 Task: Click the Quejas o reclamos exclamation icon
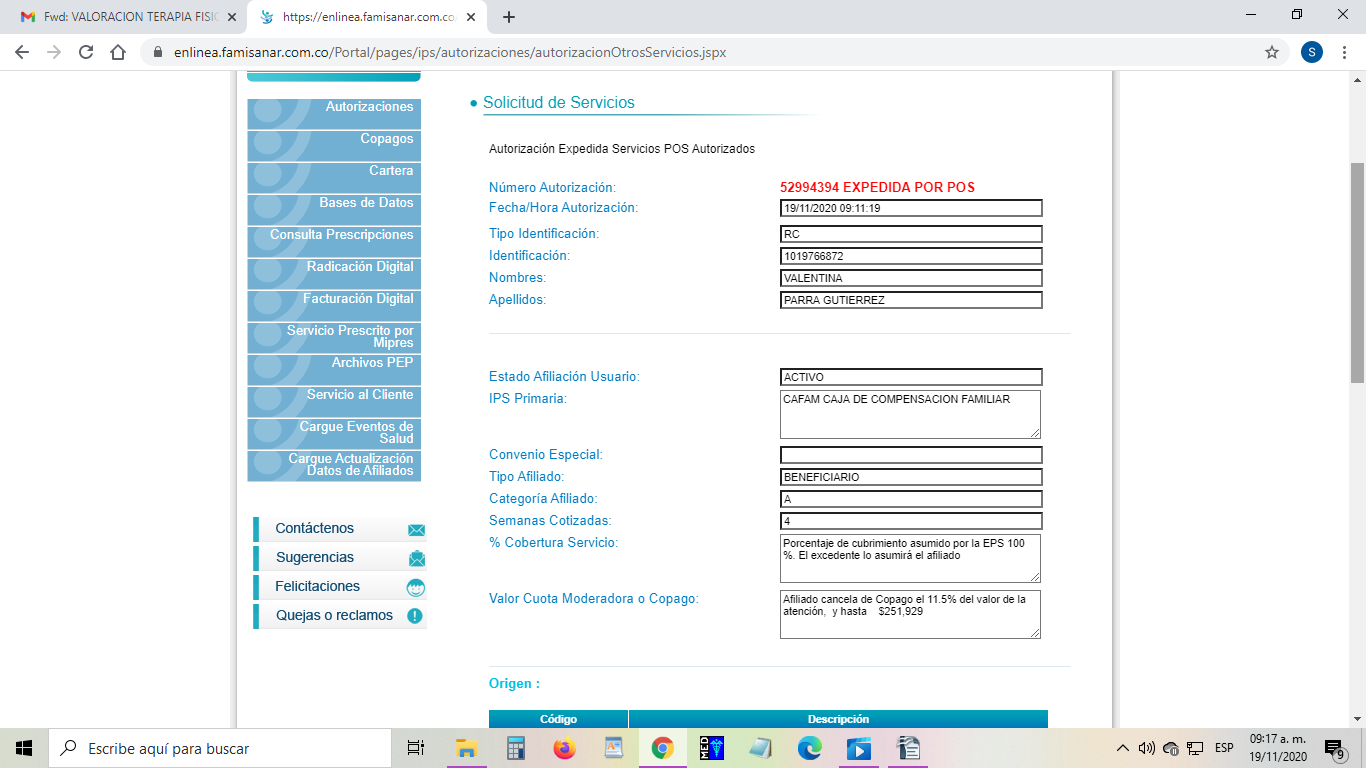click(x=415, y=616)
